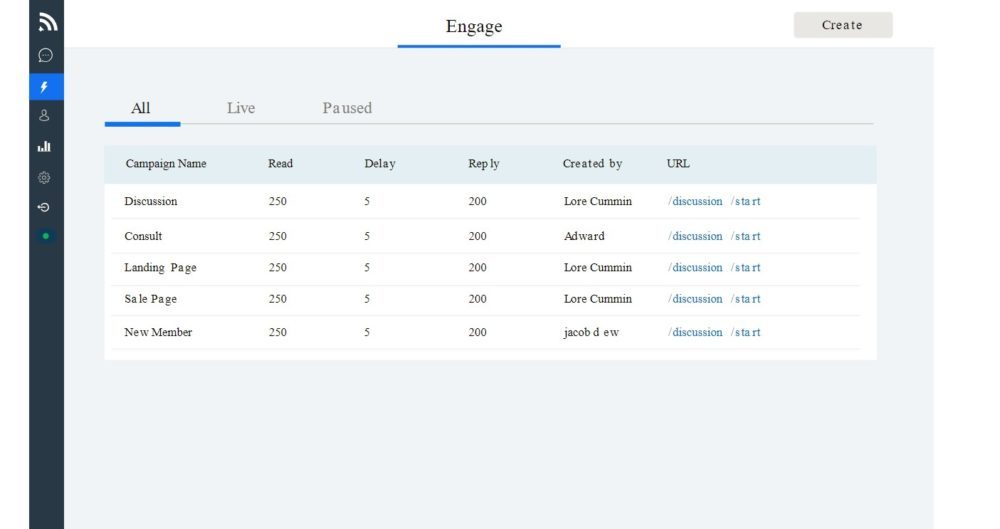Select the Sale Page campaign name
Screen dimensions: 1000x529
point(150,299)
